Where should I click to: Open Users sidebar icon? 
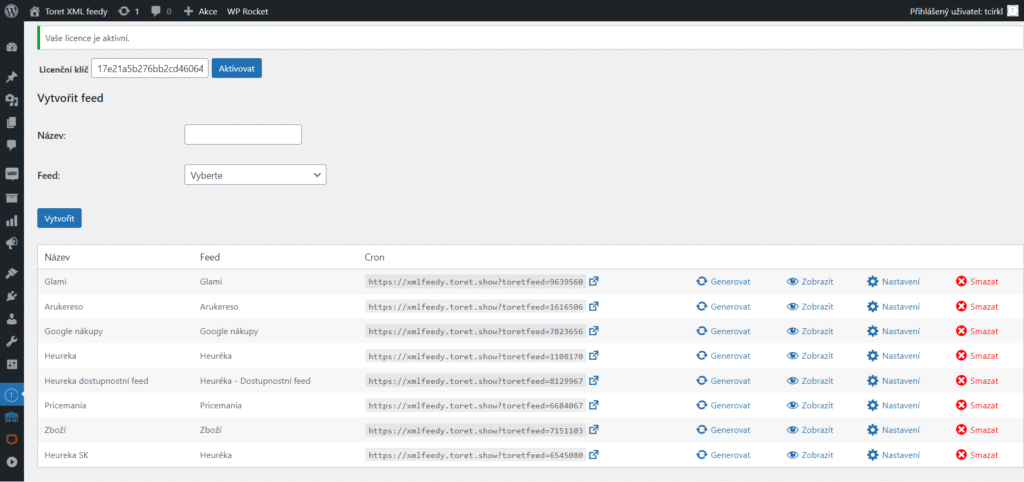coord(11,319)
